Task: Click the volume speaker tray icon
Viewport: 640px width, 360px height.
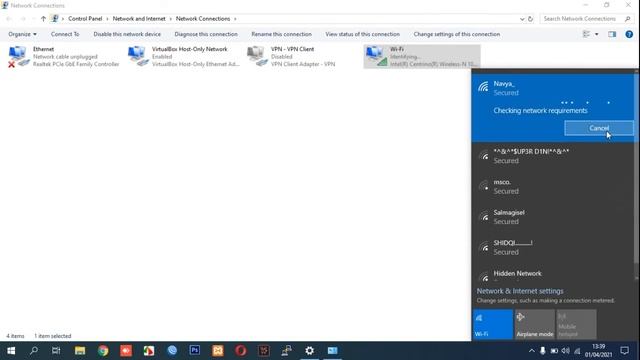Action: 565,351
